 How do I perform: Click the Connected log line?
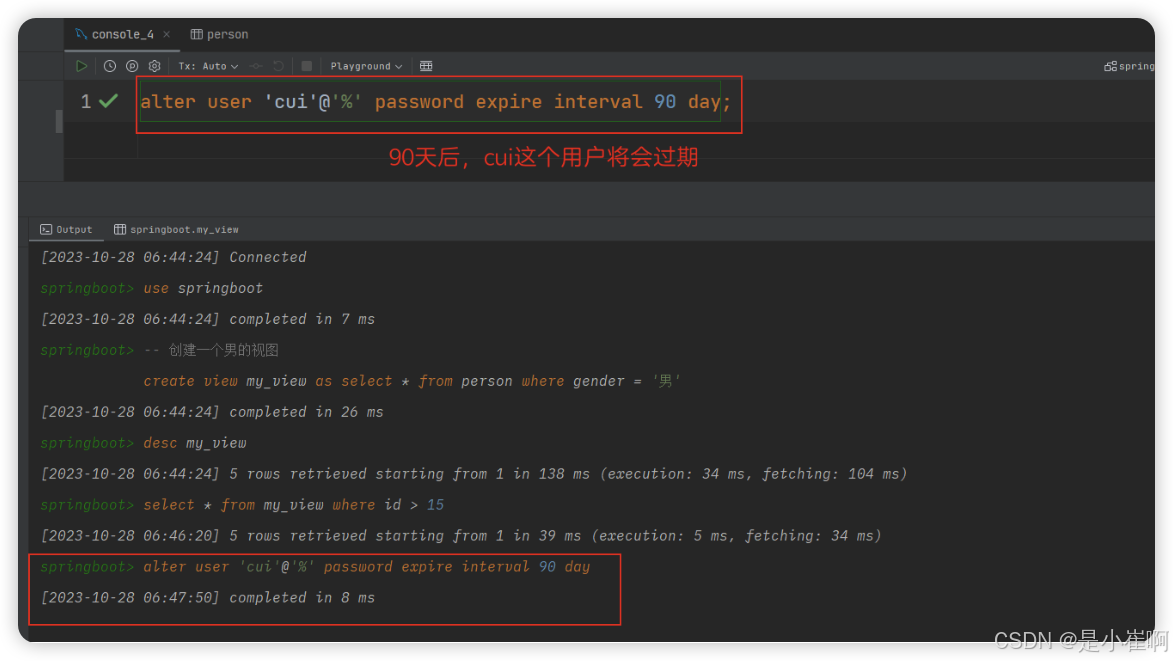tap(174, 257)
